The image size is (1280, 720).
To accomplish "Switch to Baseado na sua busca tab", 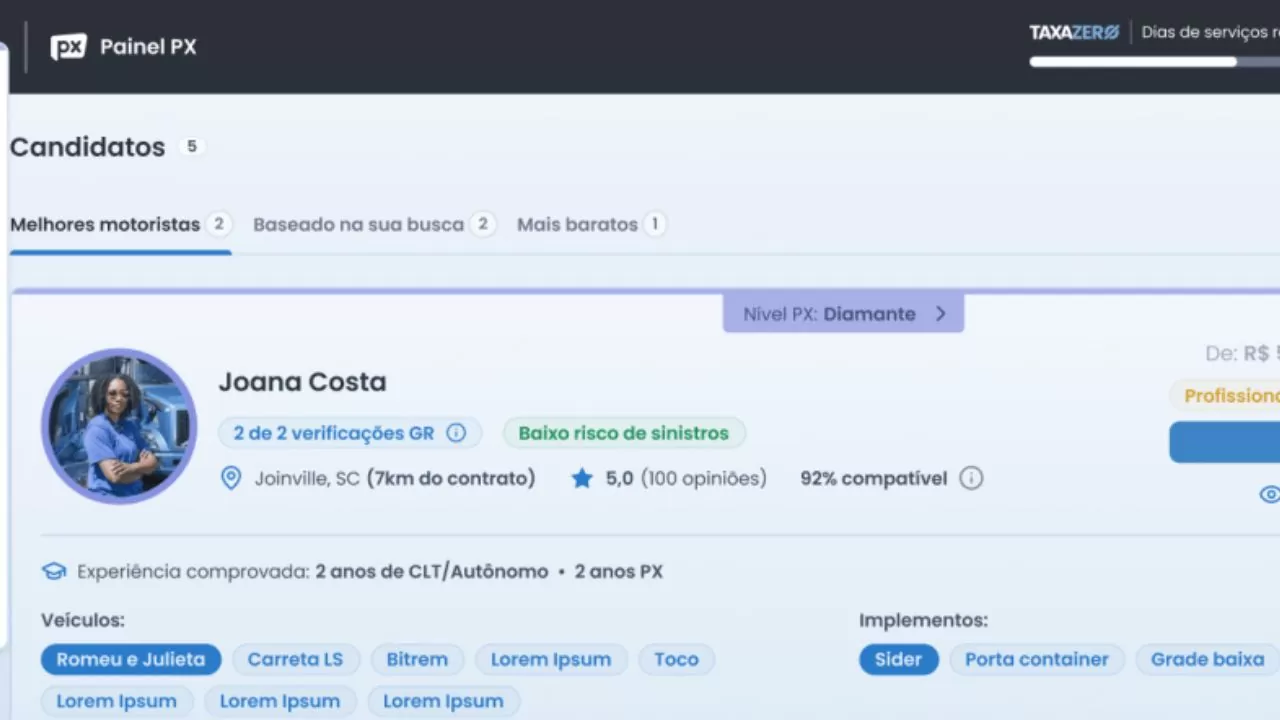I will pos(358,224).
